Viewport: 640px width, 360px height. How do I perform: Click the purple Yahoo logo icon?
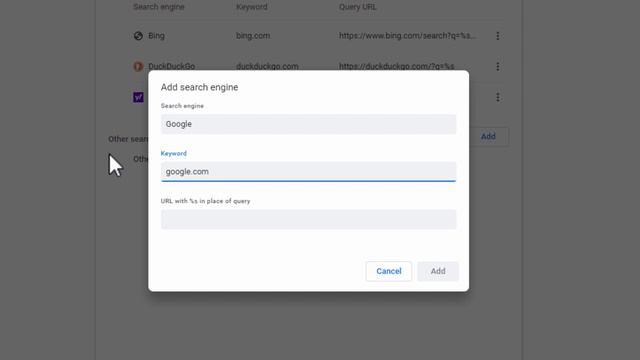[x=138, y=97]
